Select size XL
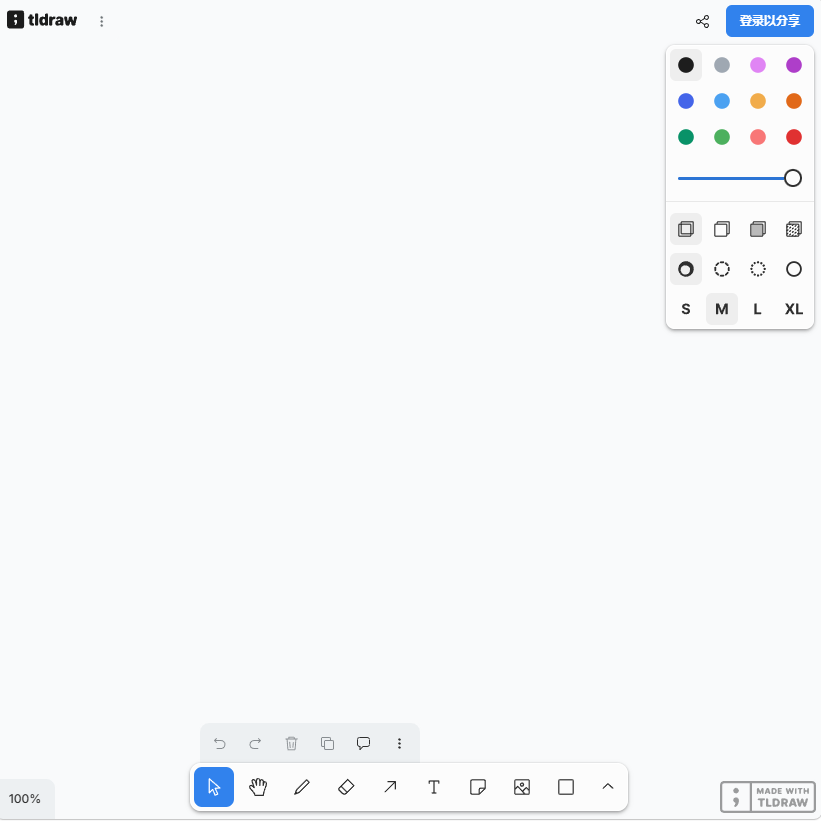Image resolution: width=821 pixels, height=821 pixels. (793, 309)
